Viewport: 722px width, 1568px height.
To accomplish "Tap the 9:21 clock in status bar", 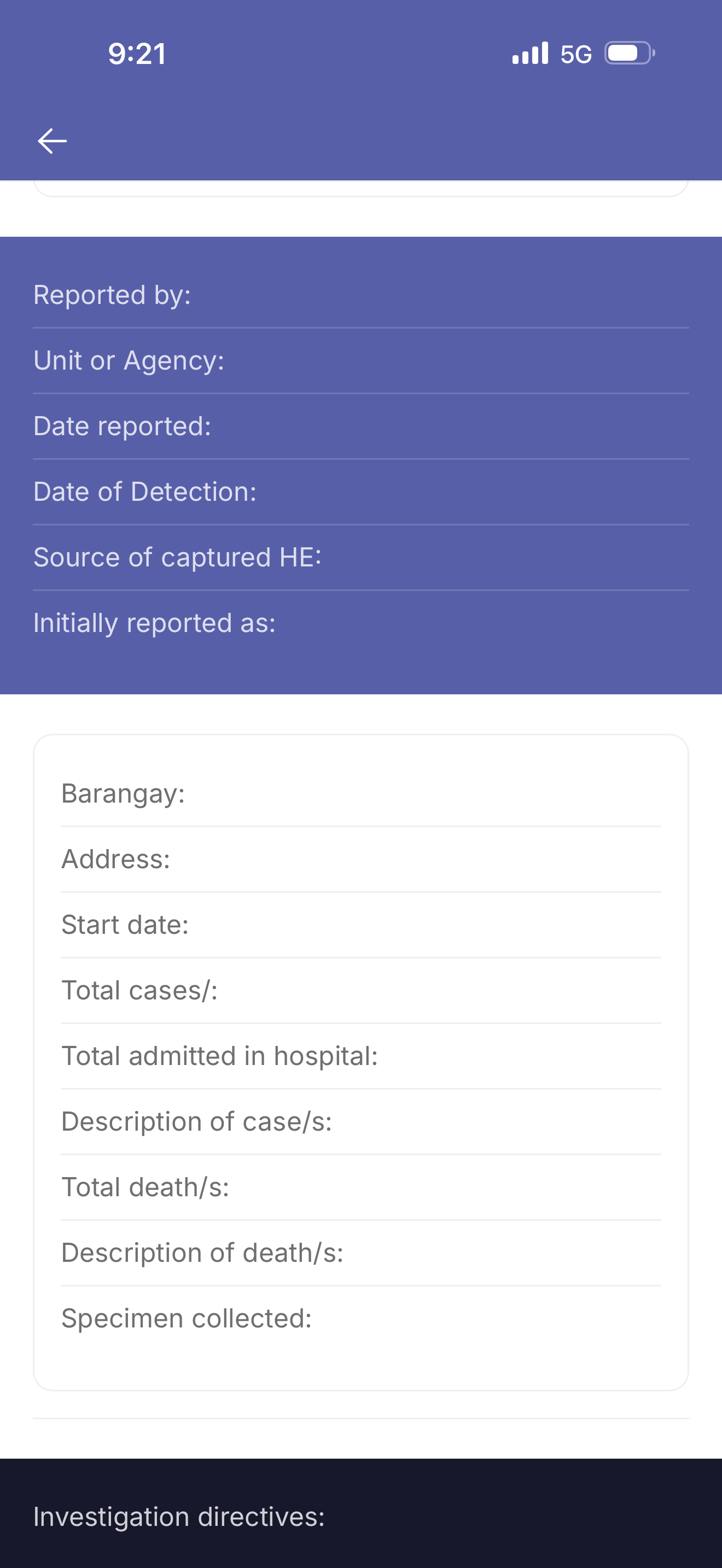I will pos(137,54).
